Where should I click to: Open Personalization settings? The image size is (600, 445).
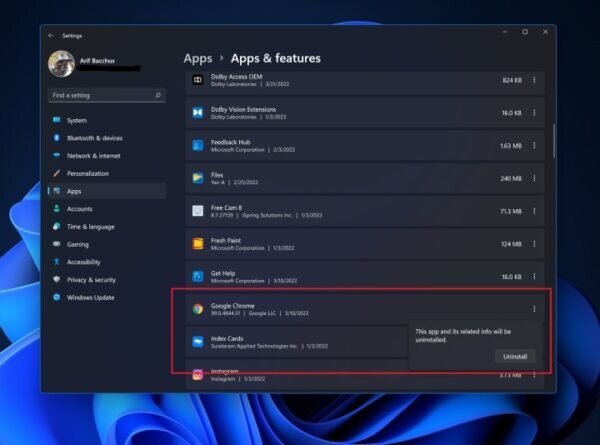[108, 173]
